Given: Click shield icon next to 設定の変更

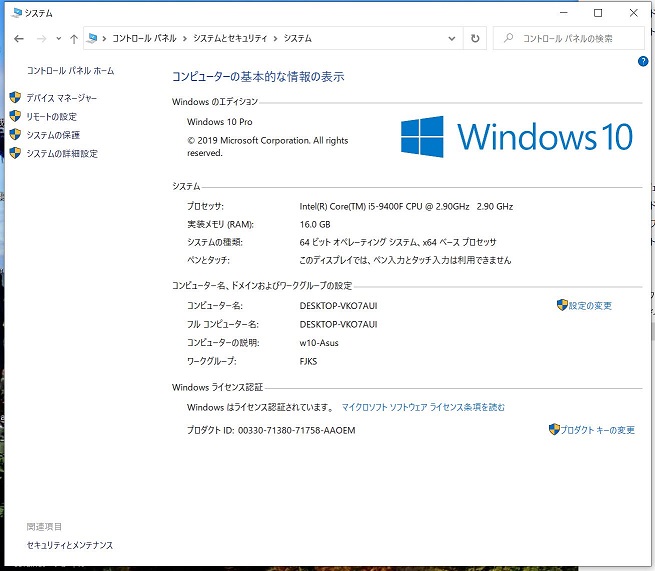Looking at the screenshot, I should click(x=562, y=305).
